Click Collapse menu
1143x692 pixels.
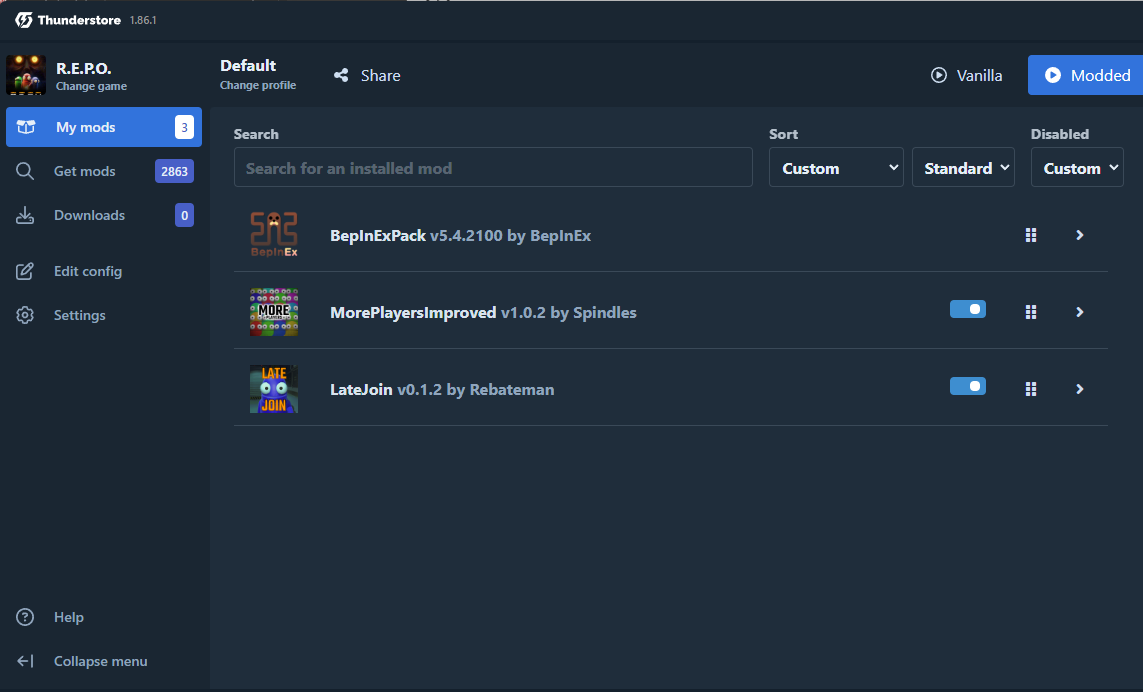[x=104, y=661]
